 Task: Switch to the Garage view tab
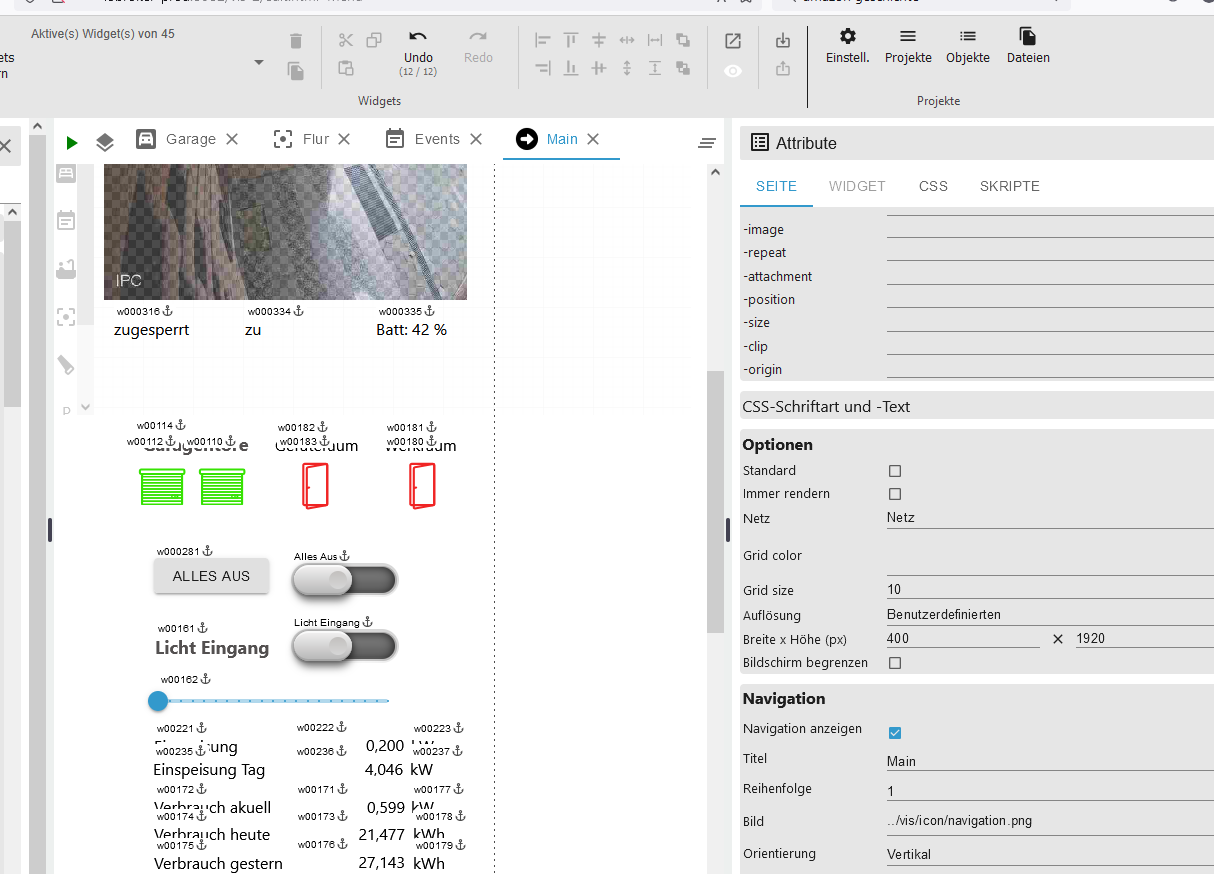coord(190,139)
